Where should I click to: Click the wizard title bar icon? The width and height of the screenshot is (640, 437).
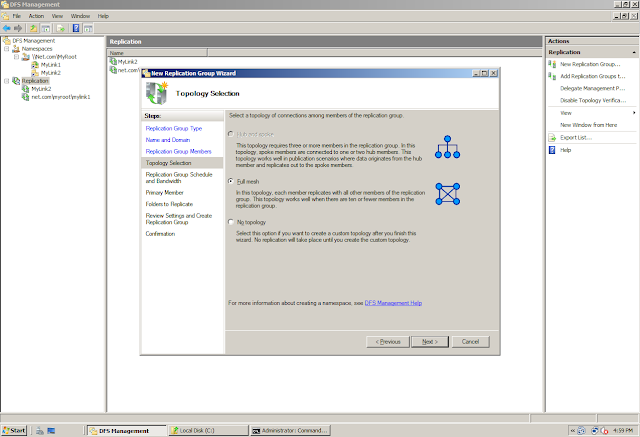(146, 73)
